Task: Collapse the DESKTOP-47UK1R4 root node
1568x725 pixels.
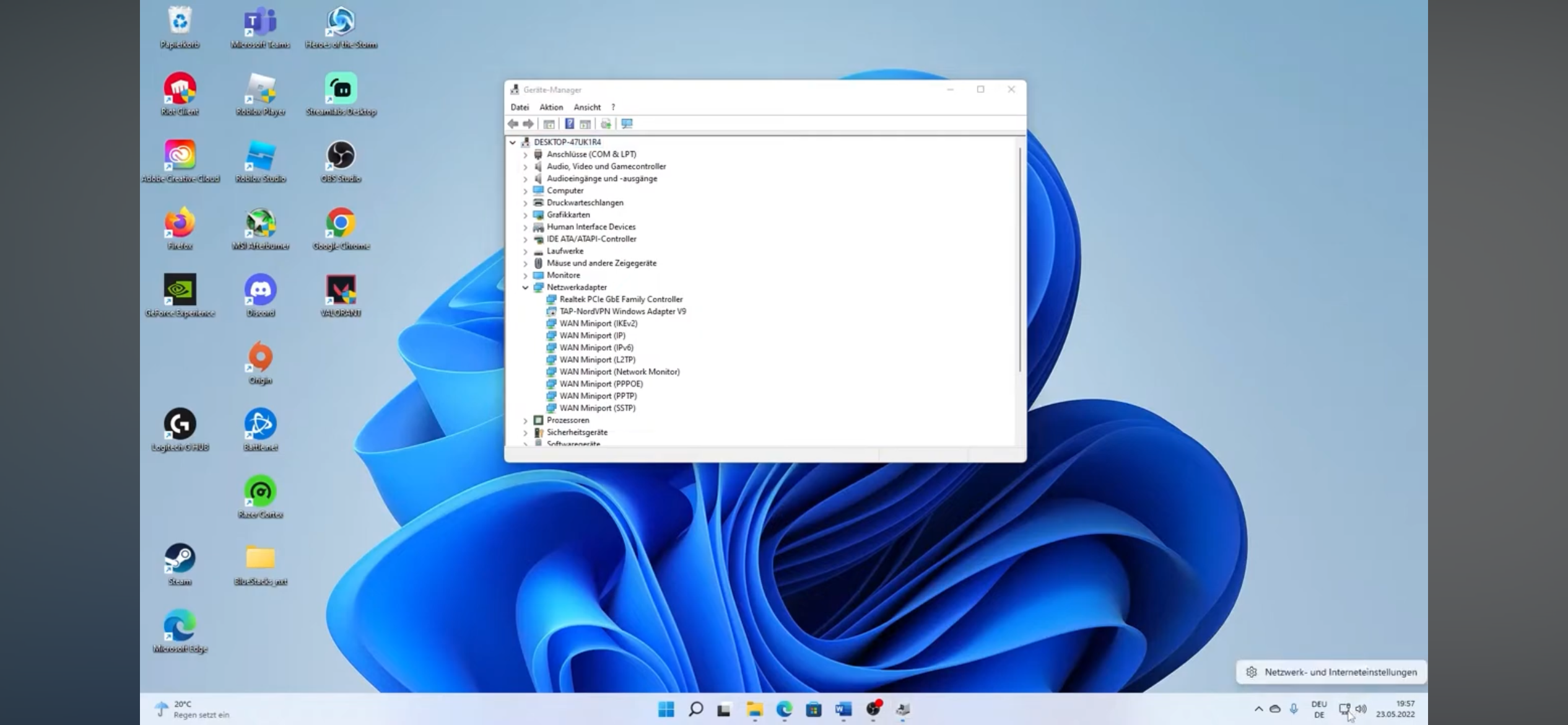Action: pos(513,143)
